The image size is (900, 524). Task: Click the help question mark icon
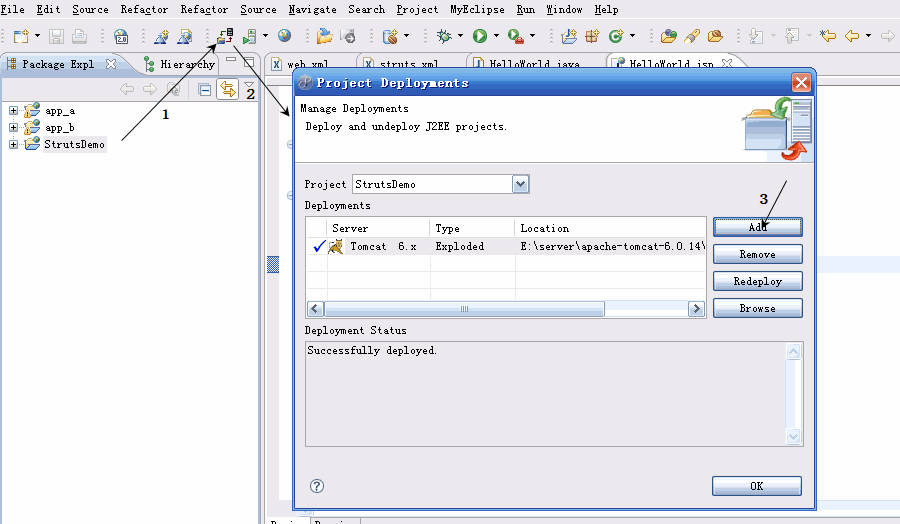coord(317,486)
